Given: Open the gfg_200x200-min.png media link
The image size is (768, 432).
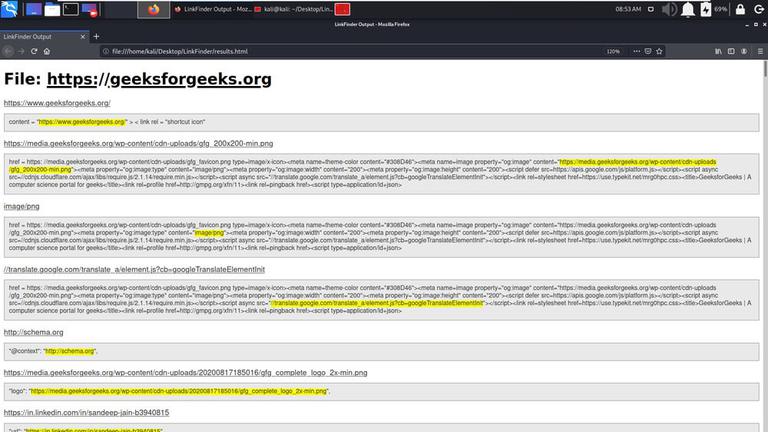Looking at the screenshot, I should tap(139, 144).
